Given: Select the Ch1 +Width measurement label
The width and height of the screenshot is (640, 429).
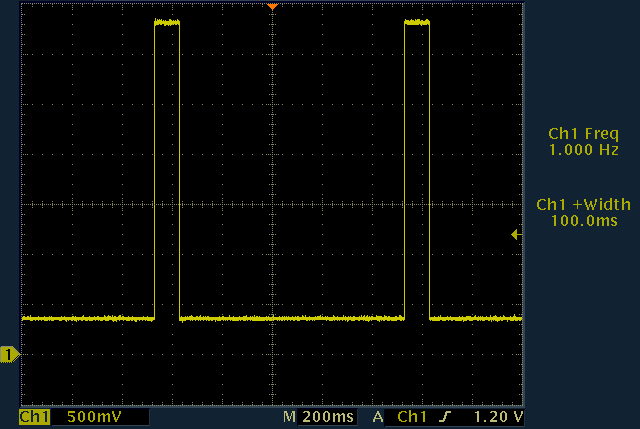Looking at the screenshot, I should [583, 204].
